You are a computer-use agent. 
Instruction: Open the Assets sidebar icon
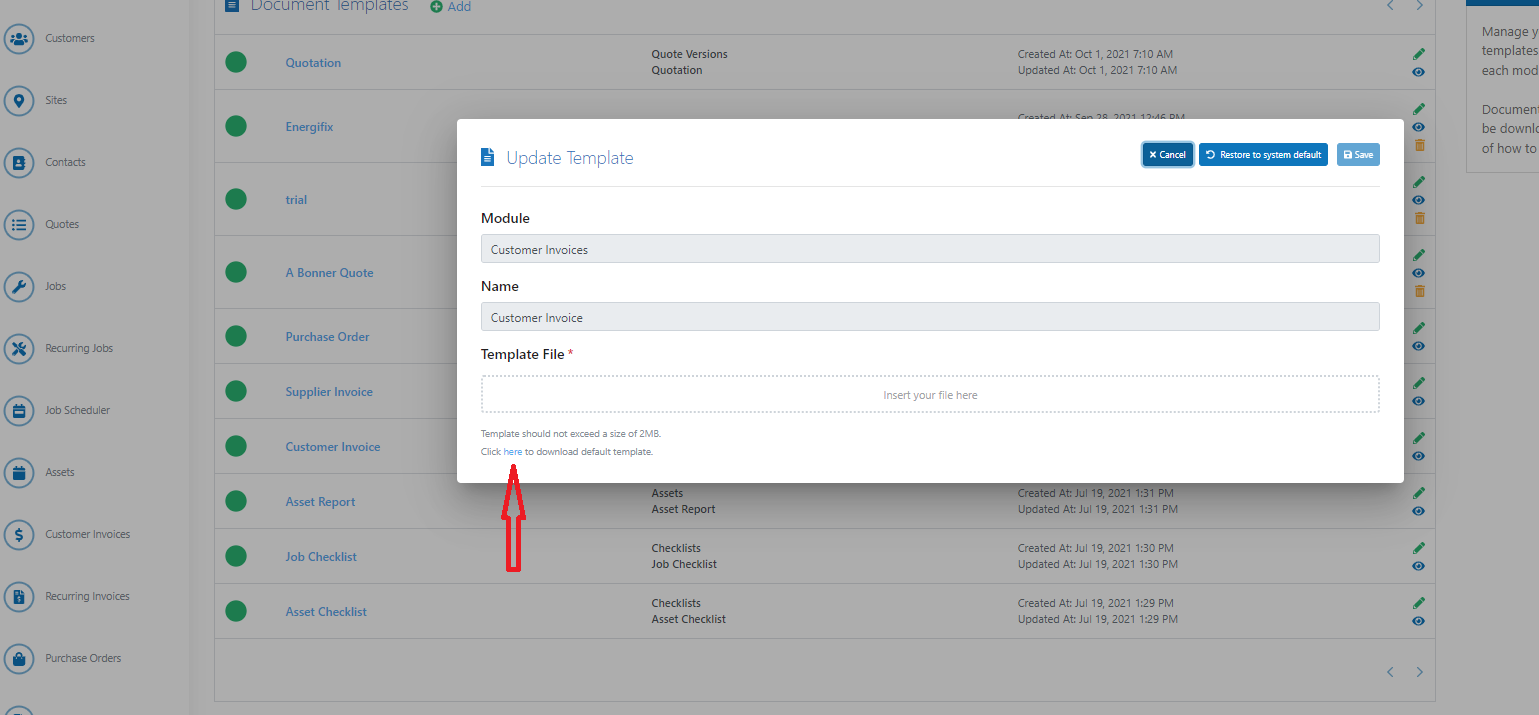click(x=18, y=473)
